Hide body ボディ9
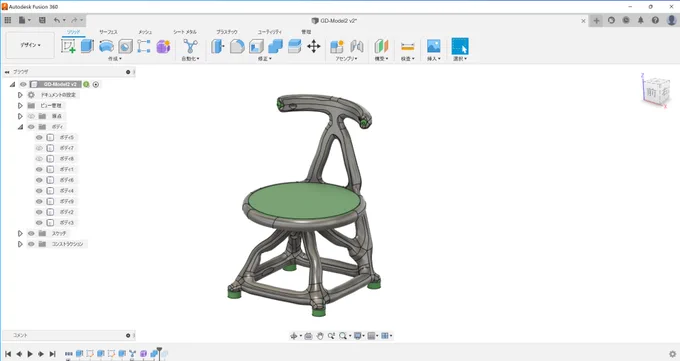680x361 pixels. click(39, 201)
